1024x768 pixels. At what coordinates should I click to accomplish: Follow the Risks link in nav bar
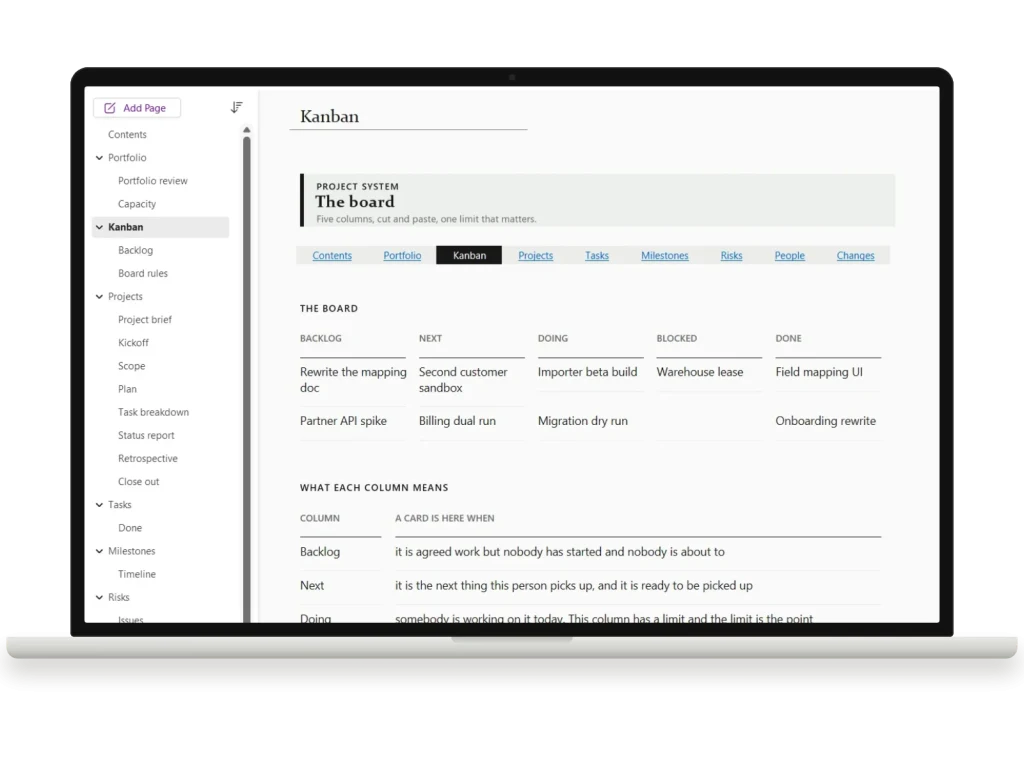point(731,255)
